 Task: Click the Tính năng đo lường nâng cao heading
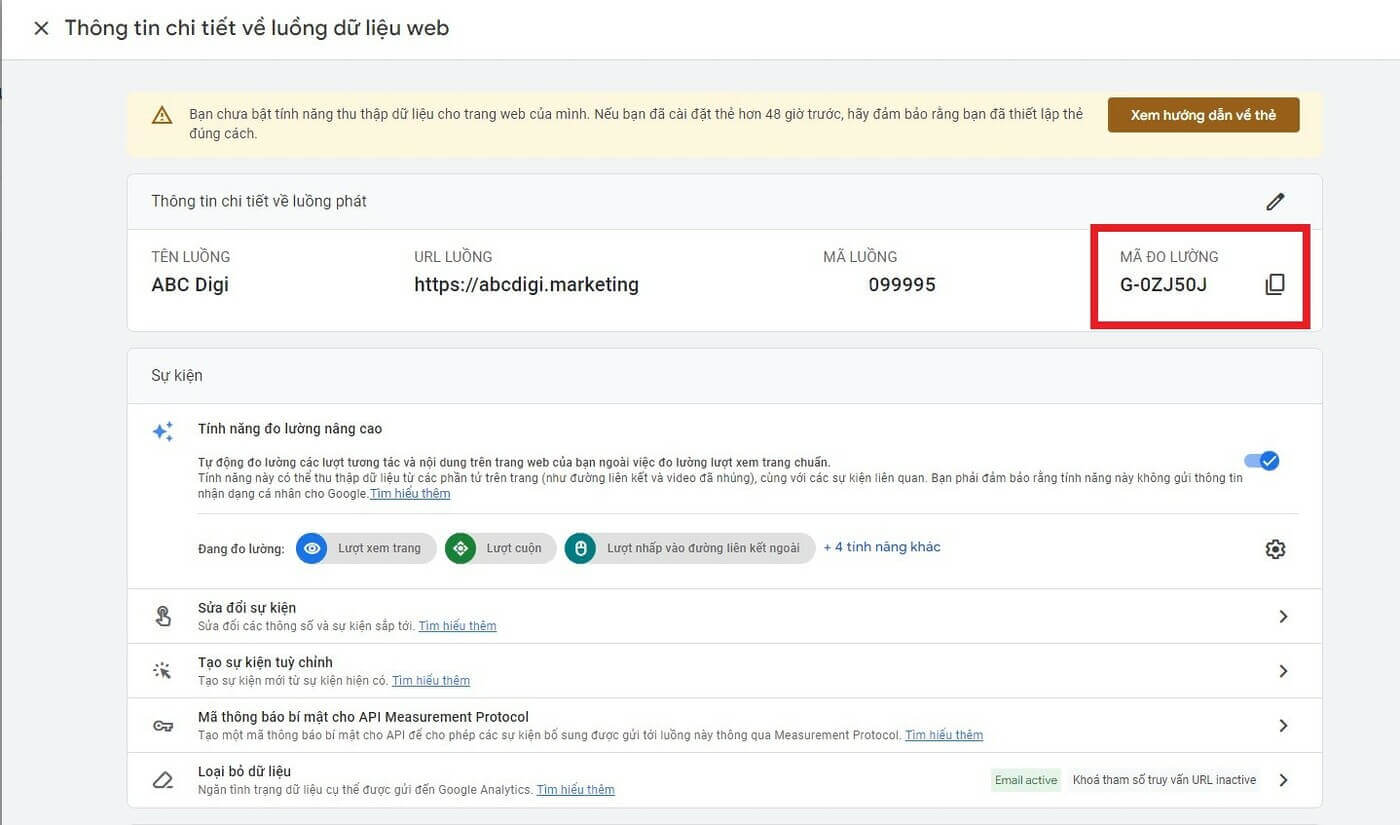pos(290,429)
